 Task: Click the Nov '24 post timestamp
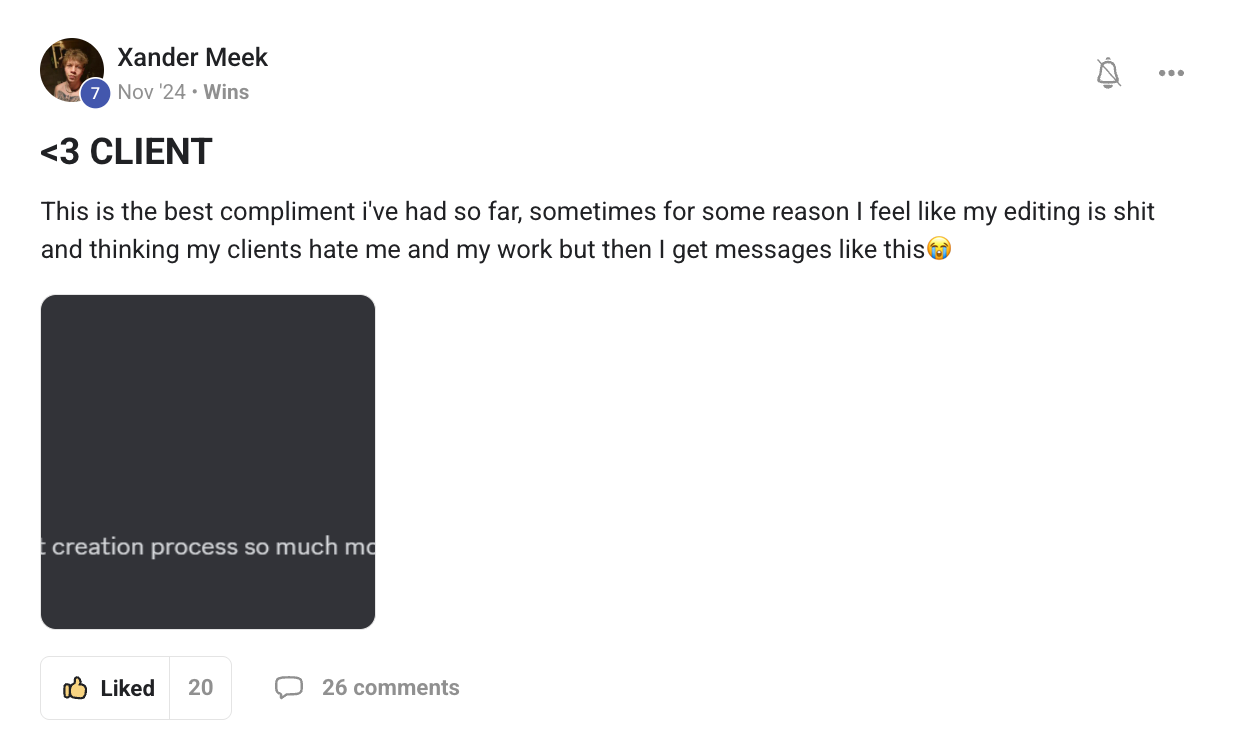(151, 92)
